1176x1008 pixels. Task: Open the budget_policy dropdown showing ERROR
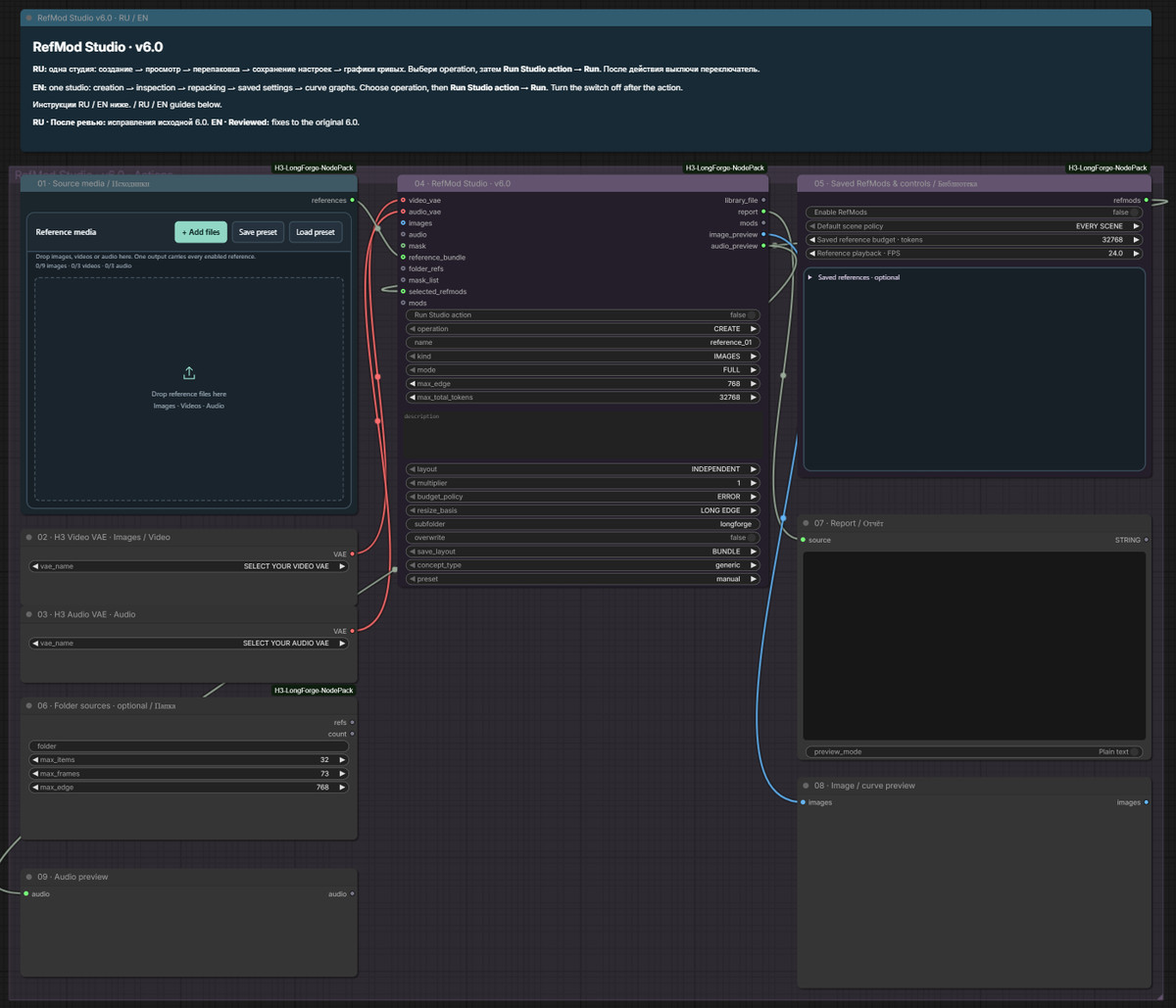[x=583, y=497]
